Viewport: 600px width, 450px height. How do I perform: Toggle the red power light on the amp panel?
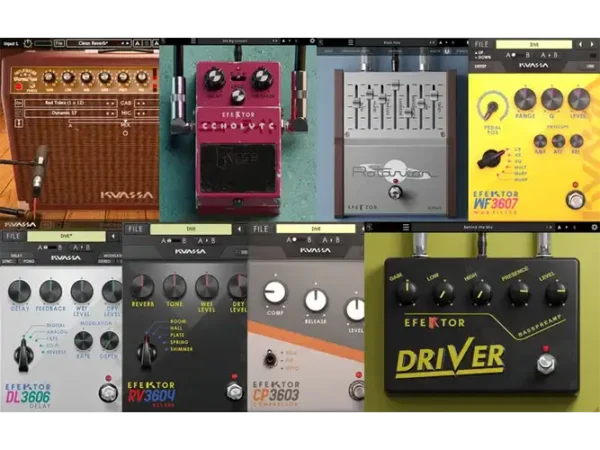[18, 87]
